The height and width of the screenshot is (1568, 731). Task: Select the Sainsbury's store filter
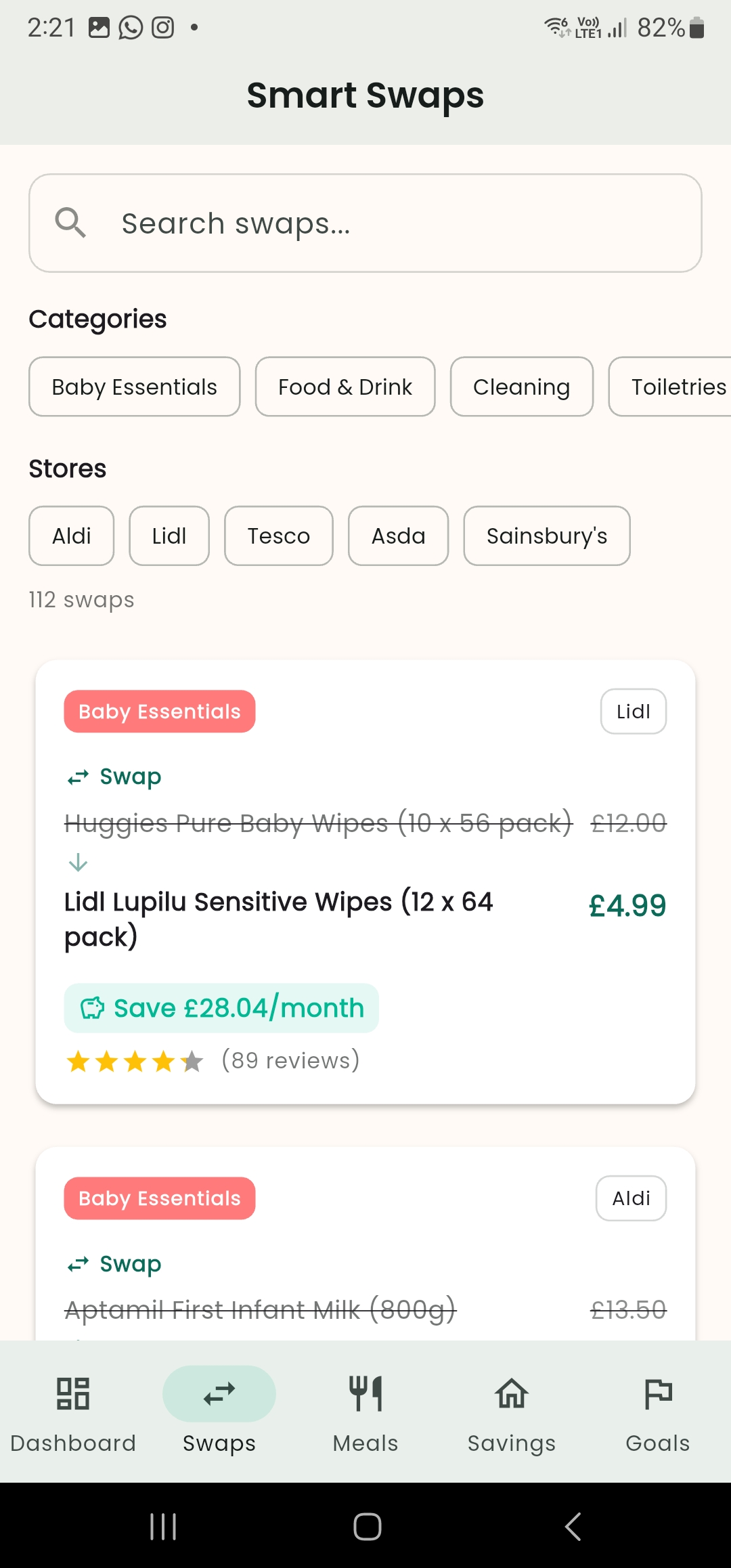546,536
